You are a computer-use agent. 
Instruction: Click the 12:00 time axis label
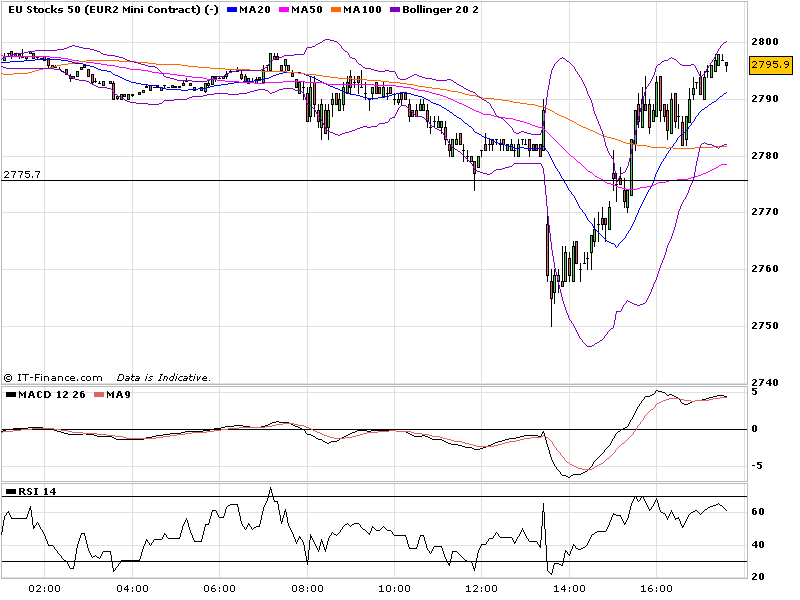tap(482, 589)
